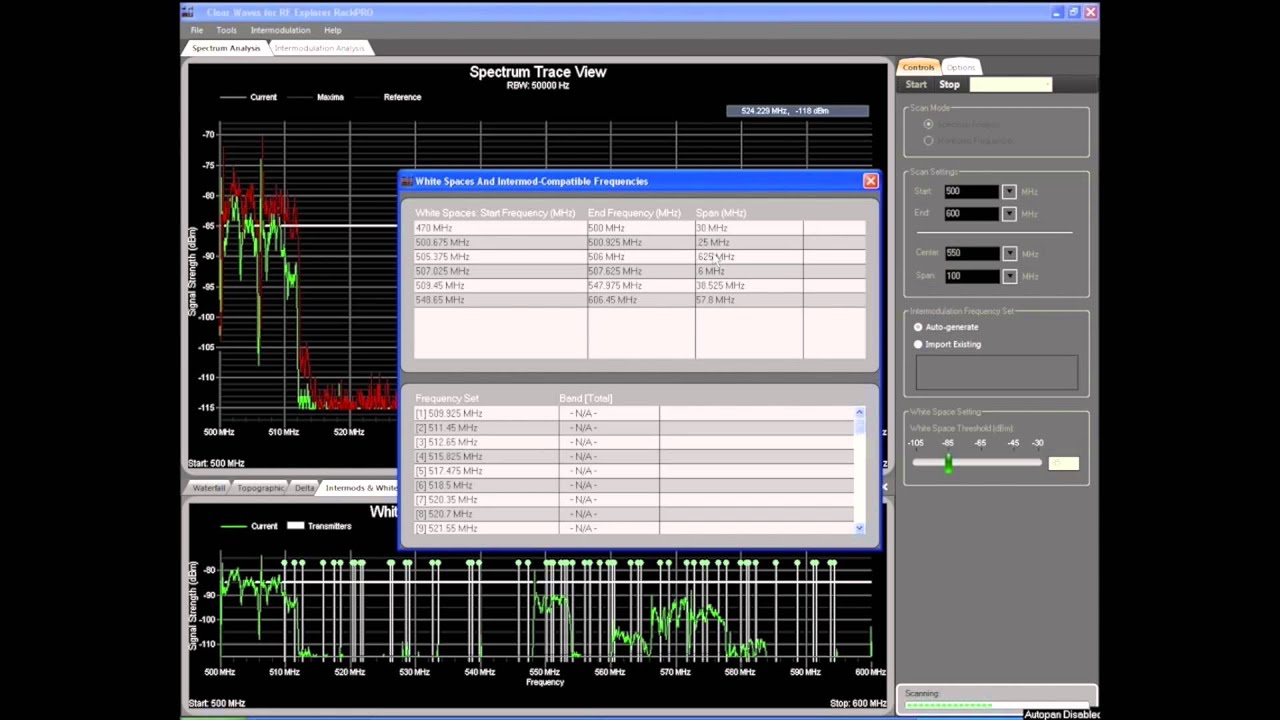This screenshot has height=720, width=1280.
Task: Select frequency set row [1] 509.925 MHz
Action: tap(634, 413)
